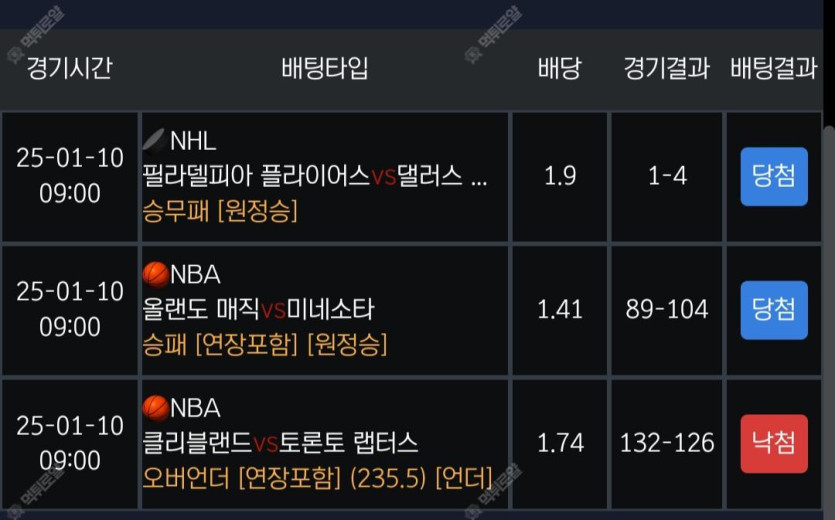Click the blue 당첨 badge for Orlando bet
Viewport: 835px width, 520px height.
[774, 310]
